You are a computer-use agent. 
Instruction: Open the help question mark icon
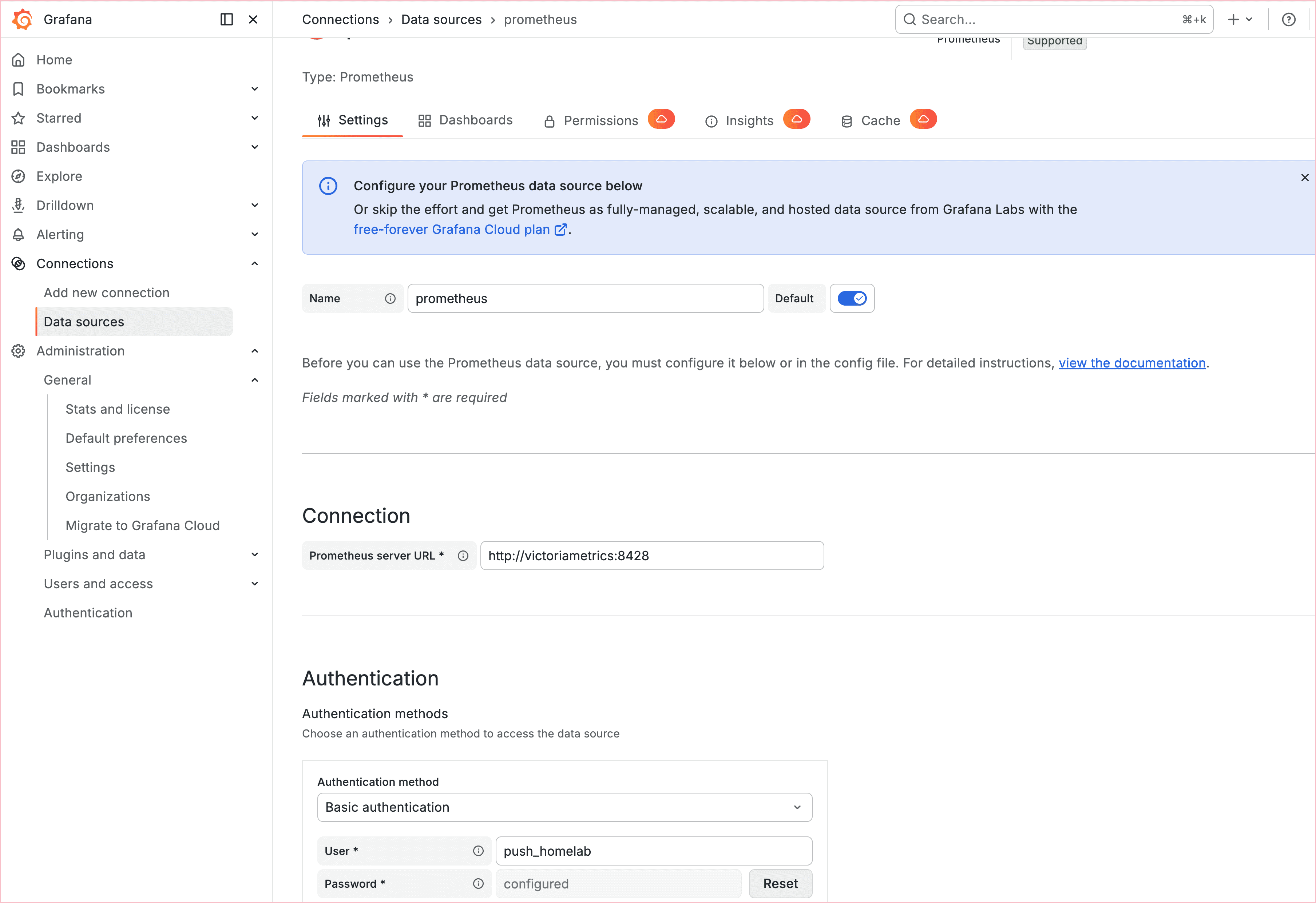[1289, 19]
